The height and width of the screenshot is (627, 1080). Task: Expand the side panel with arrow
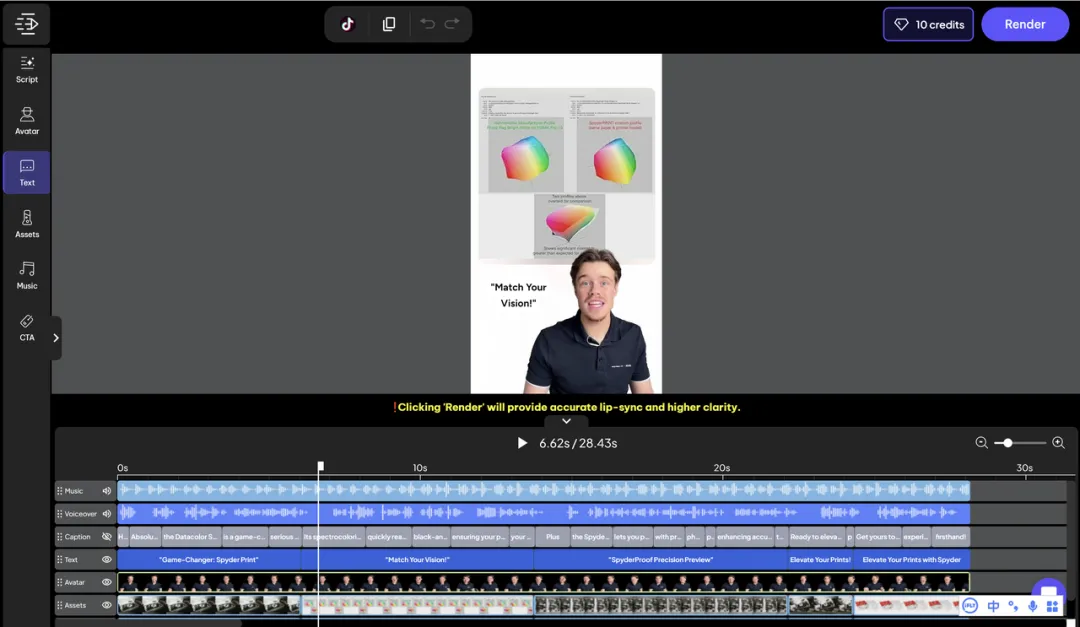coord(56,338)
